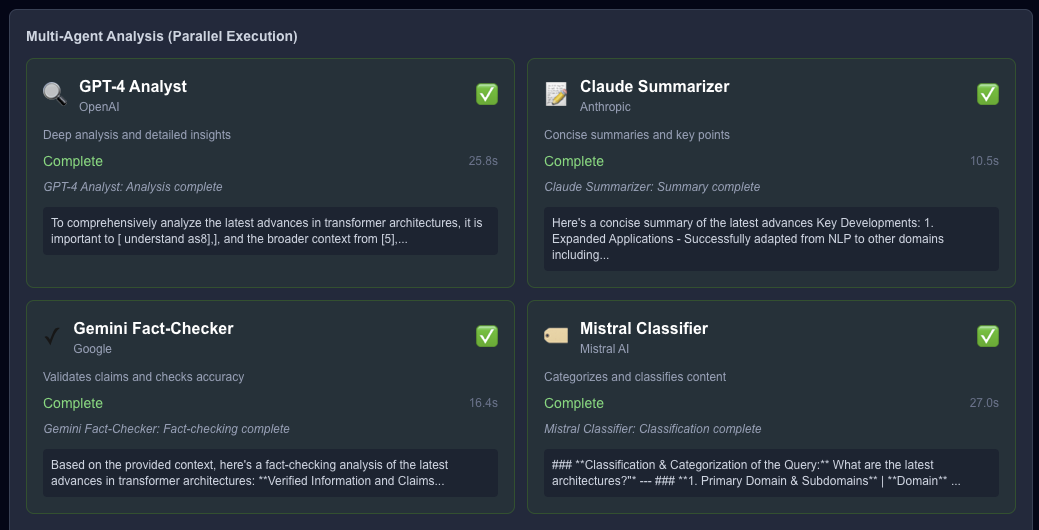
Task: Click the tag icon for Mistral Classifier
Action: tap(556, 336)
